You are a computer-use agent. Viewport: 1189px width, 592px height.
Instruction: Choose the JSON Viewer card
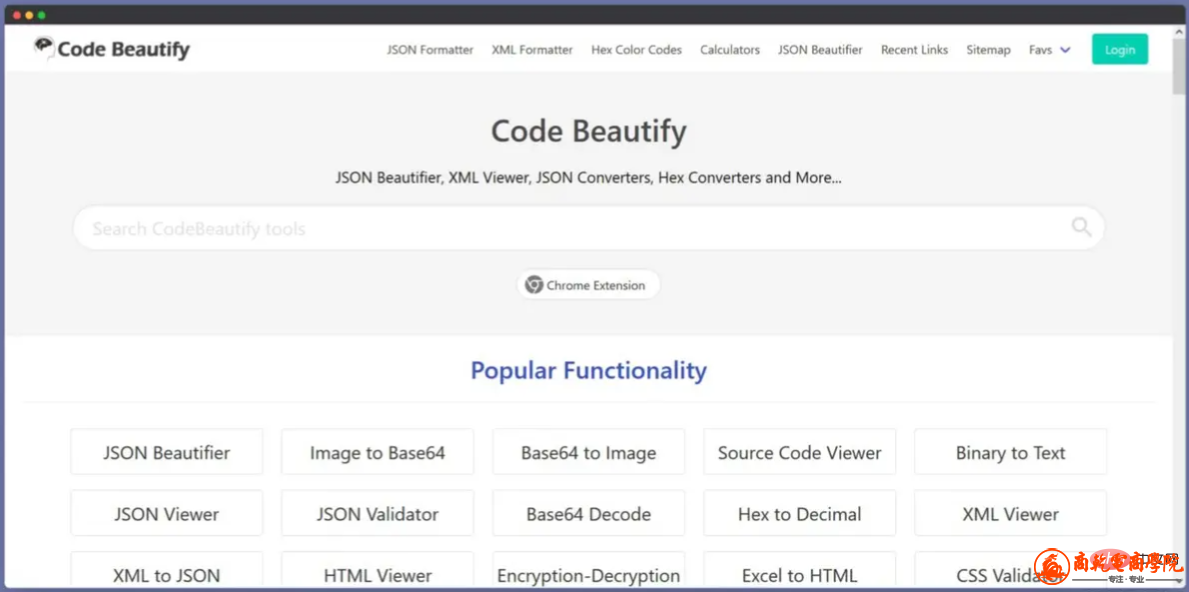(x=167, y=514)
